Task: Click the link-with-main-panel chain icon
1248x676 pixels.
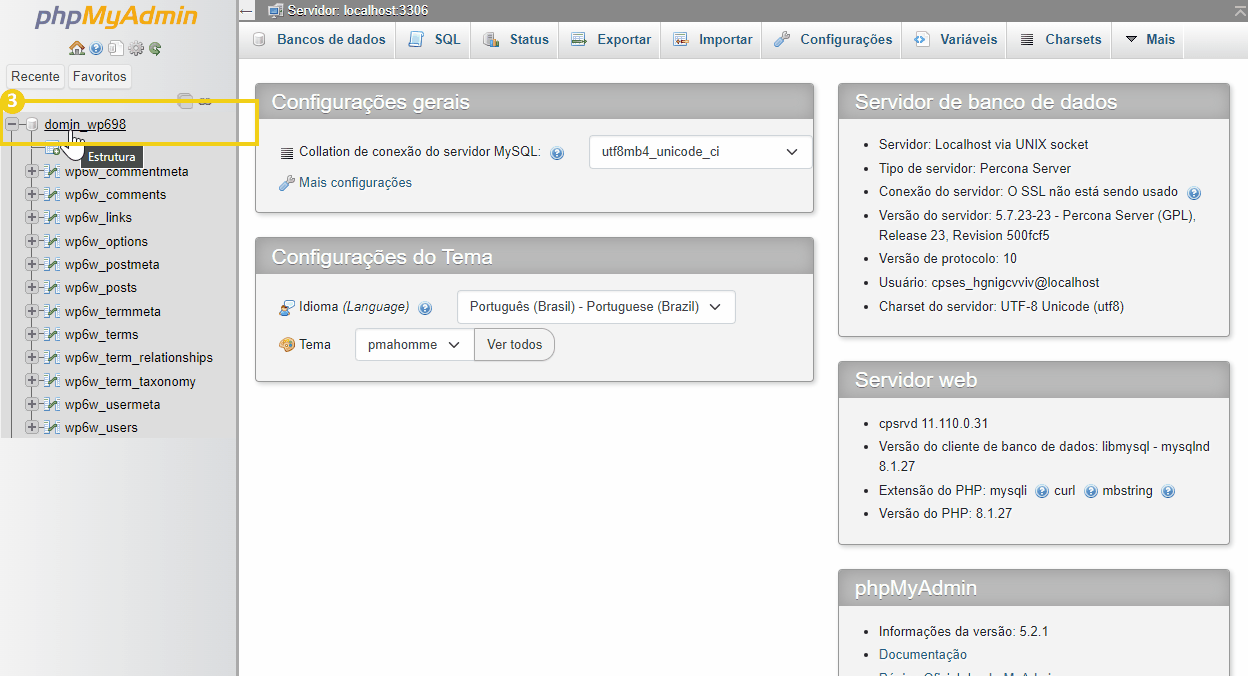Action: 205,100
